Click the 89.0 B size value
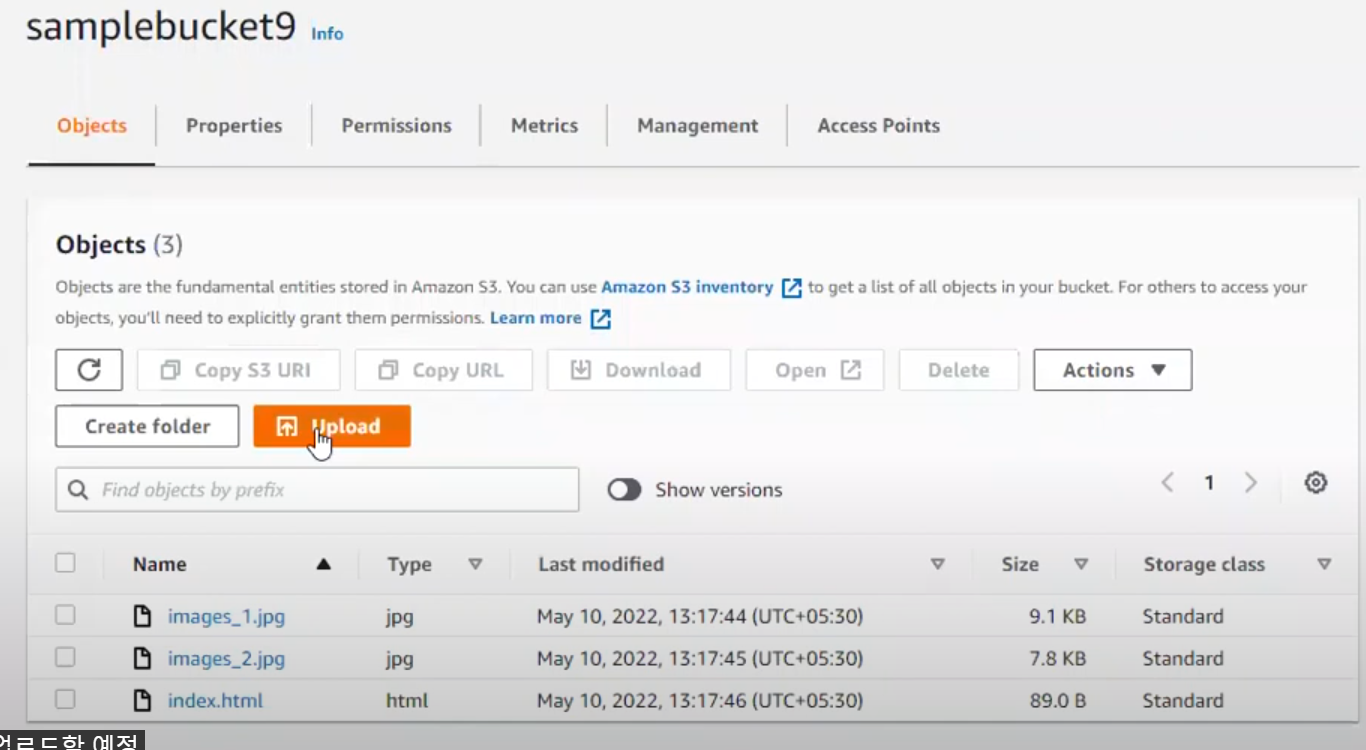This screenshot has width=1366, height=750. [x=1056, y=700]
